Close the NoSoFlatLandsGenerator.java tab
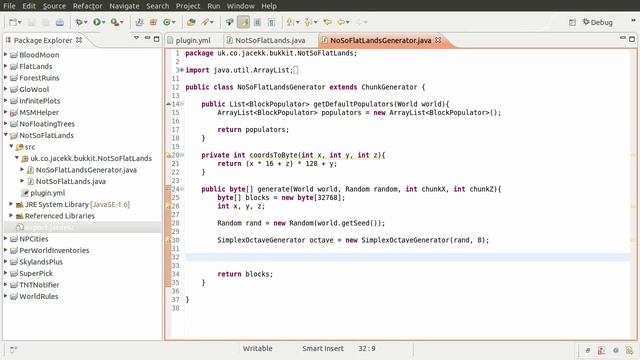Viewport: 640px width, 360px height. point(438,40)
